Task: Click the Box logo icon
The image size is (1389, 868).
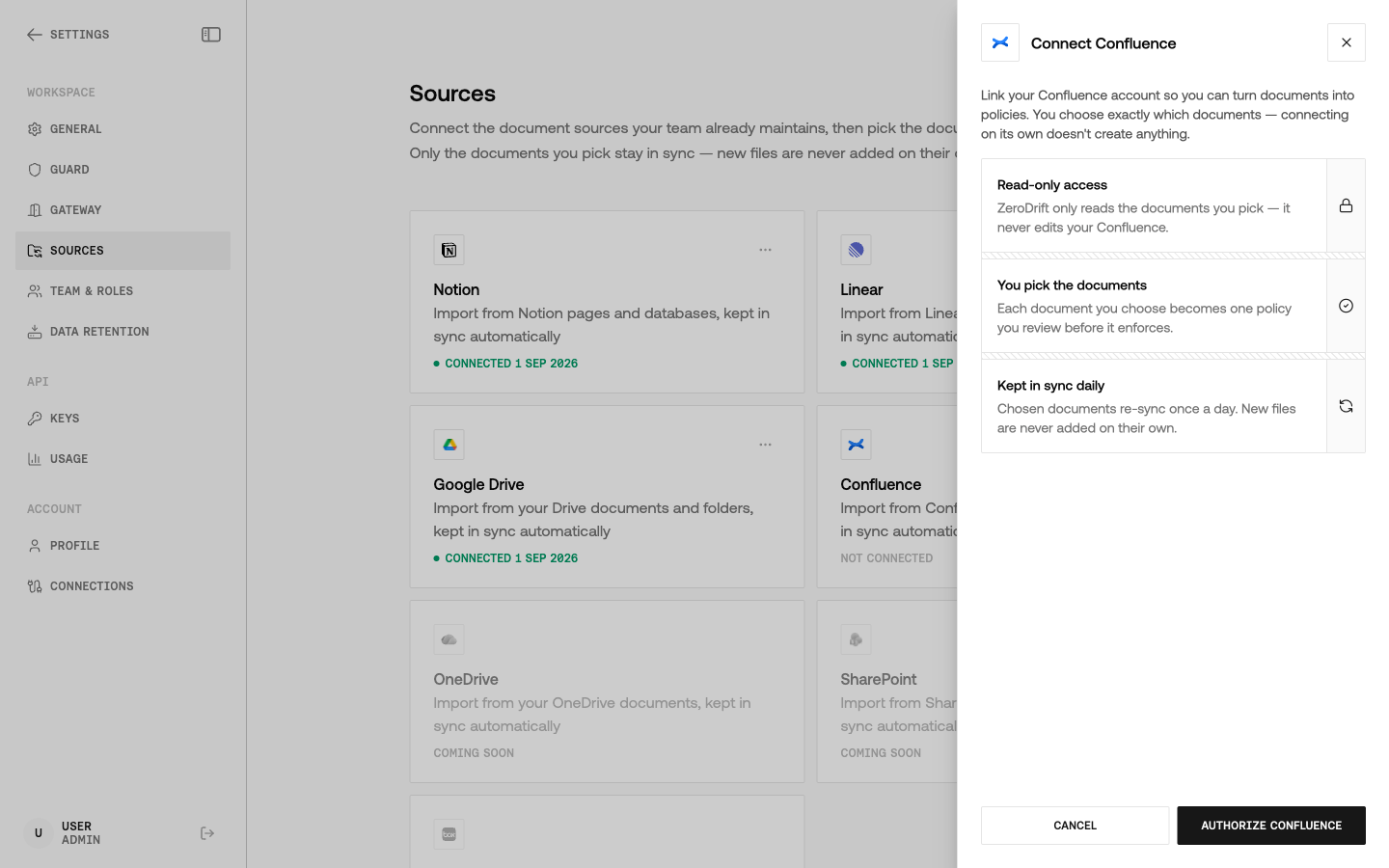Action: pyautogui.click(x=449, y=834)
